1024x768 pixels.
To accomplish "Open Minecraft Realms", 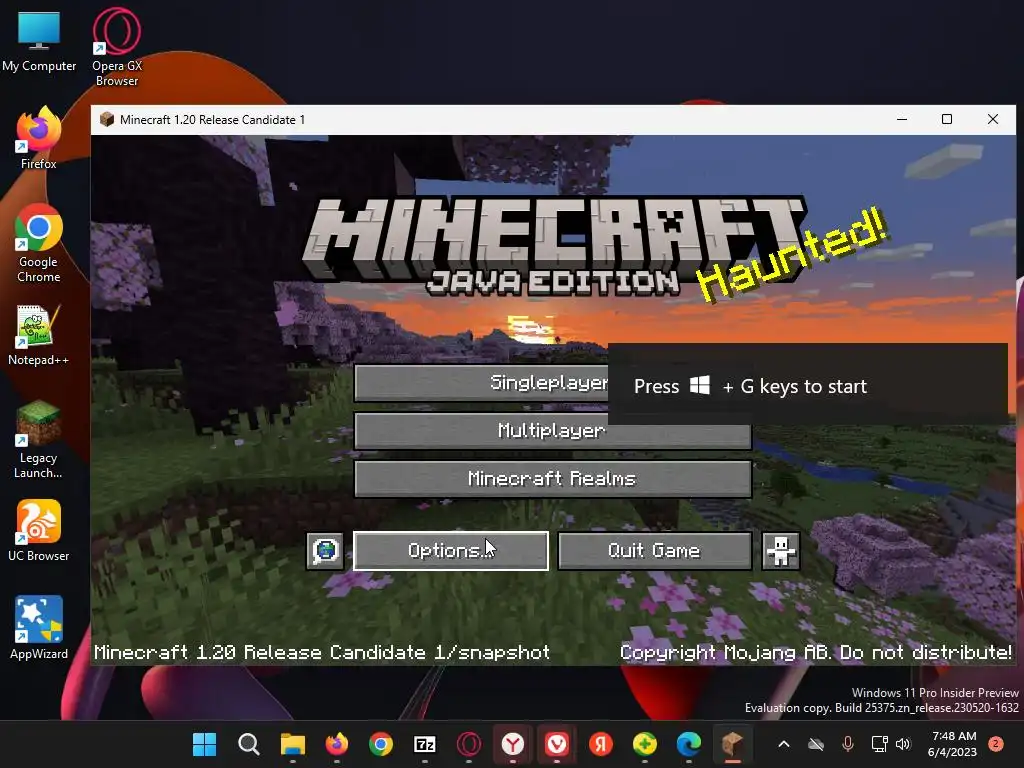I will tap(552, 479).
